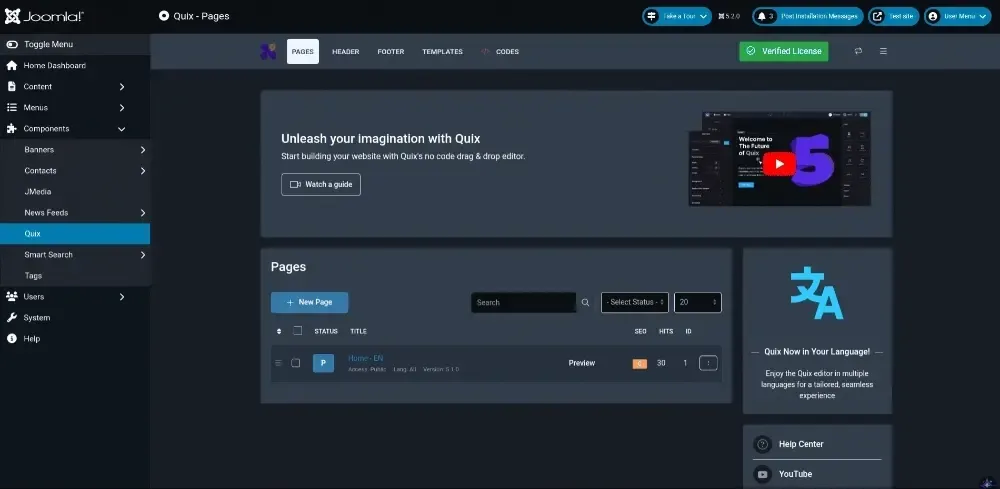Click the sync arrows icon near Verified License

coord(858,51)
